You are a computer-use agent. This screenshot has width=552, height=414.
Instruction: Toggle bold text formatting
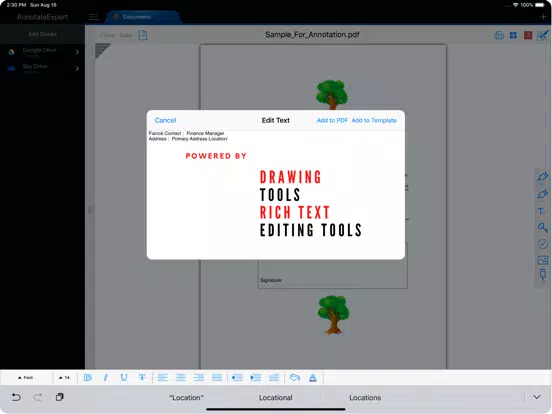pyautogui.click(x=88, y=378)
